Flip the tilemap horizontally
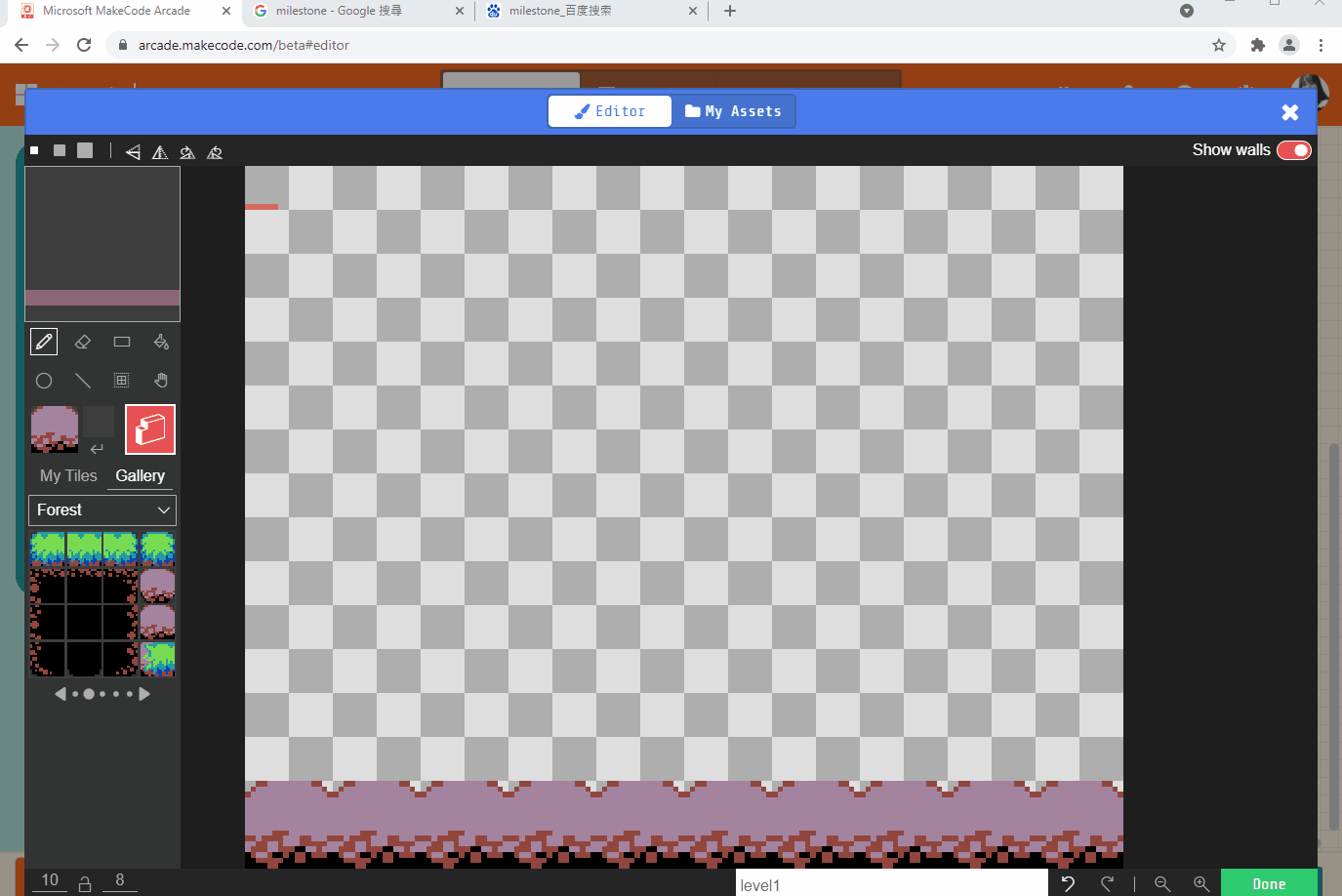 click(133, 151)
